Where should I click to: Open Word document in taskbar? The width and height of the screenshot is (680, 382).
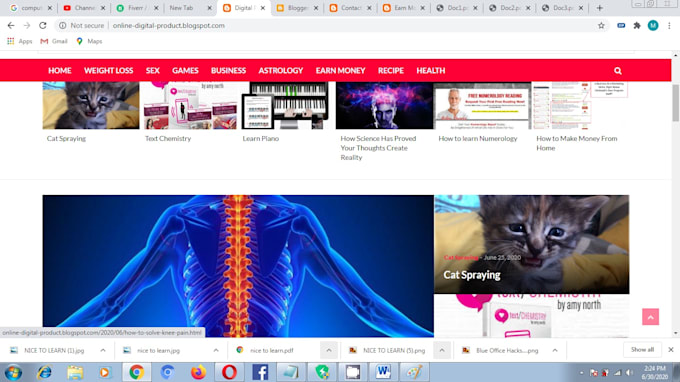(x=383, y=372)
